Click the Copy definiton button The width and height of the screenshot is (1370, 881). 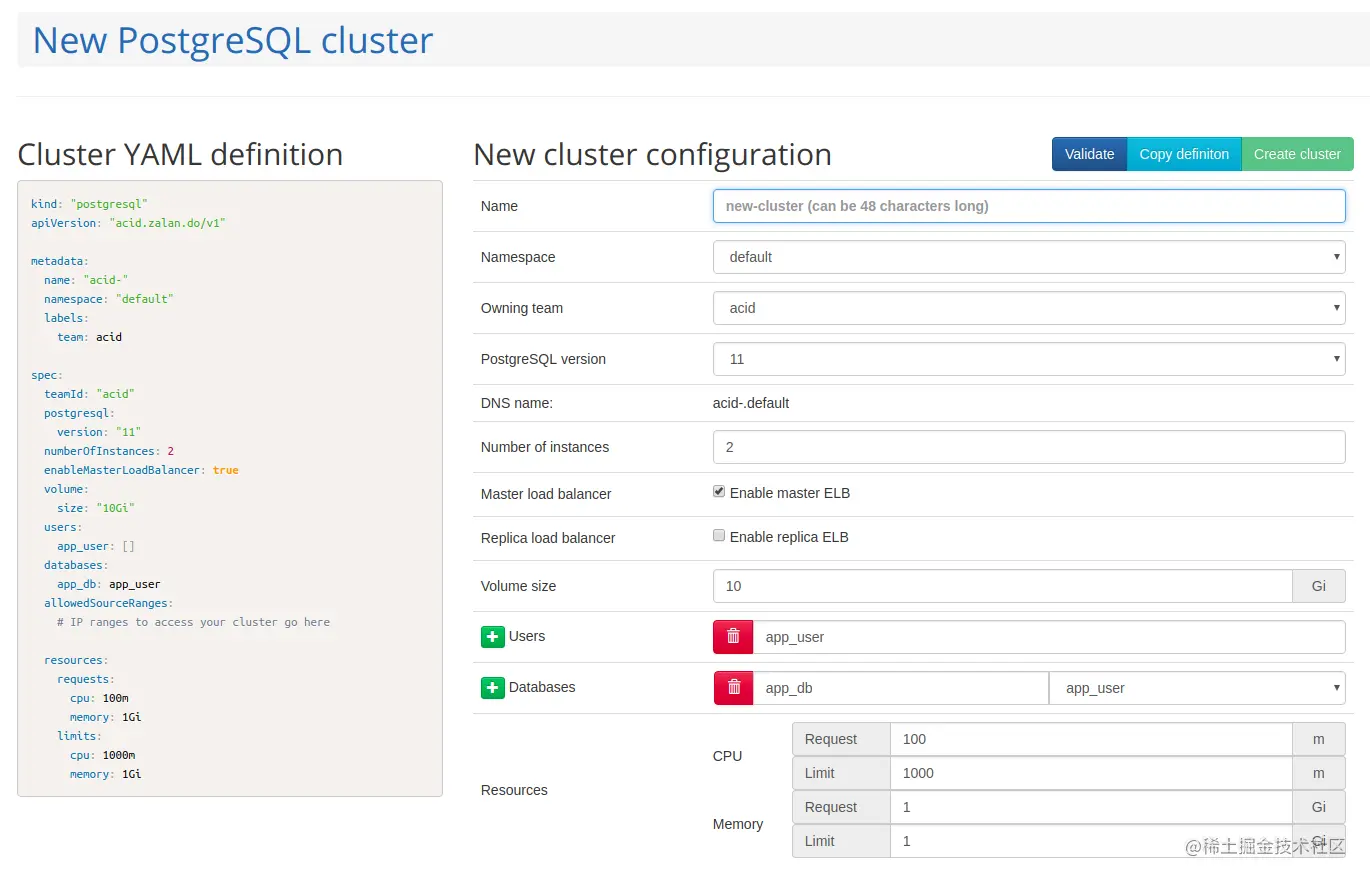click(x=1184, y=154)
